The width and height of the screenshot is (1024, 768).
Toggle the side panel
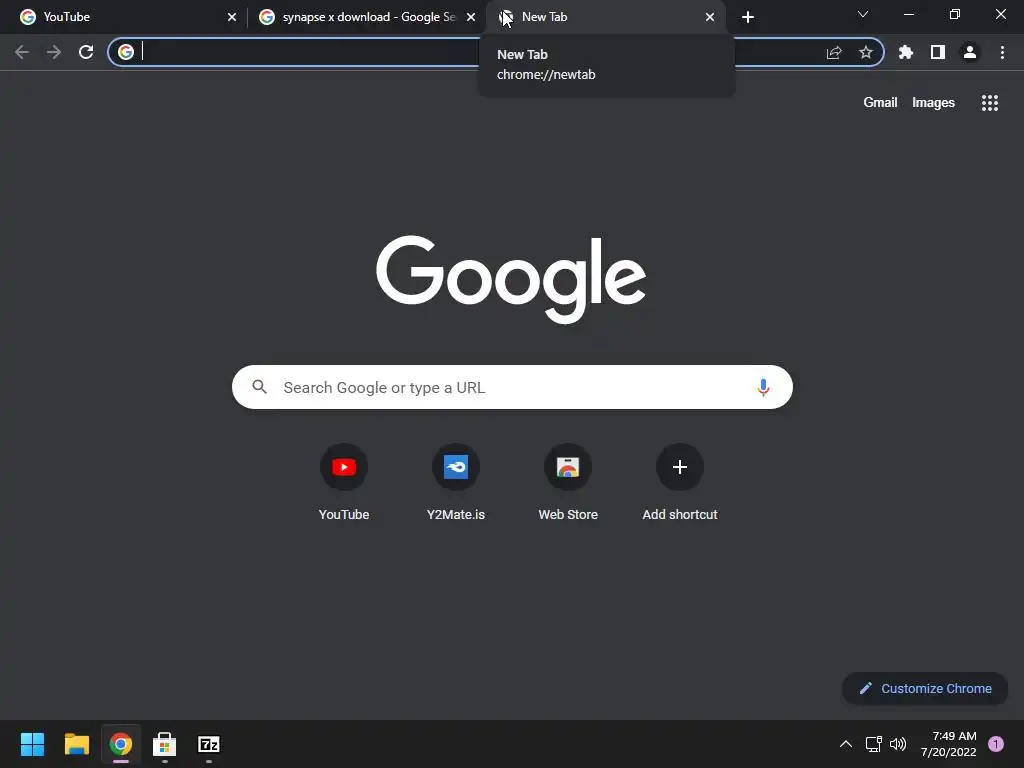[938, 52]
